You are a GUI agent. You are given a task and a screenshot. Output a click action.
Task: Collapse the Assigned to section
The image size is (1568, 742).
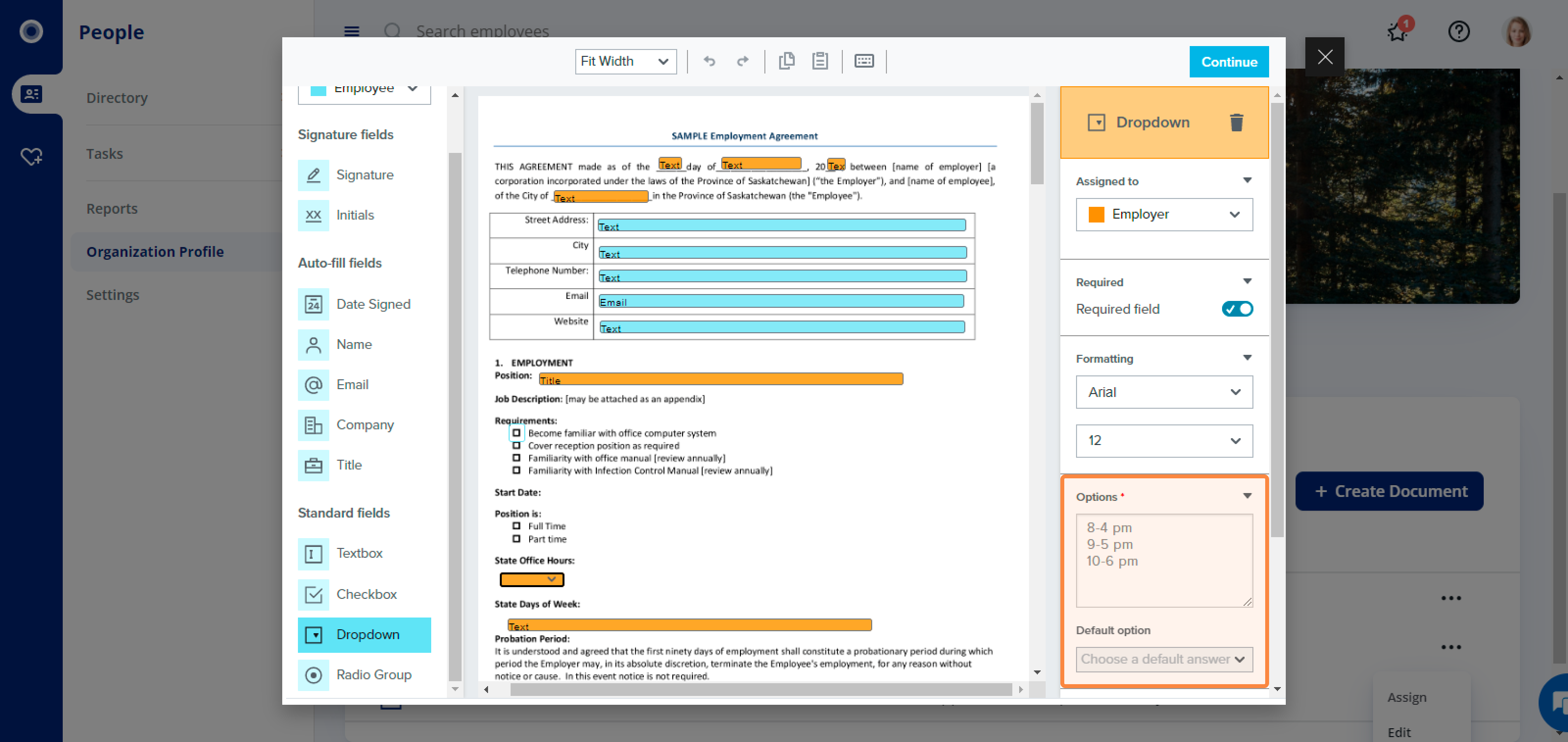[1247, 180]
